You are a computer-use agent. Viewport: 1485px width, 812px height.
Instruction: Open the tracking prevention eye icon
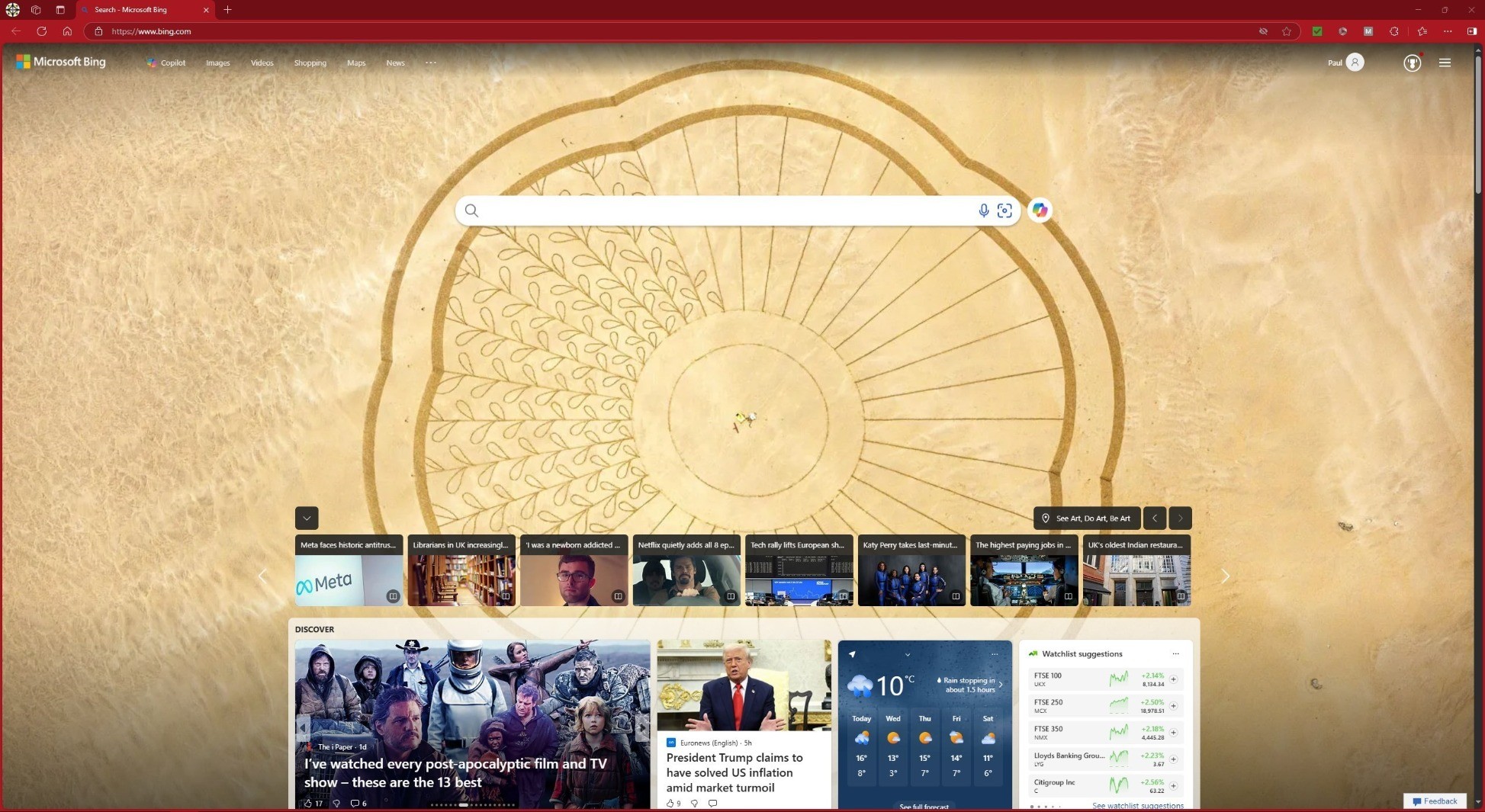1263,31
